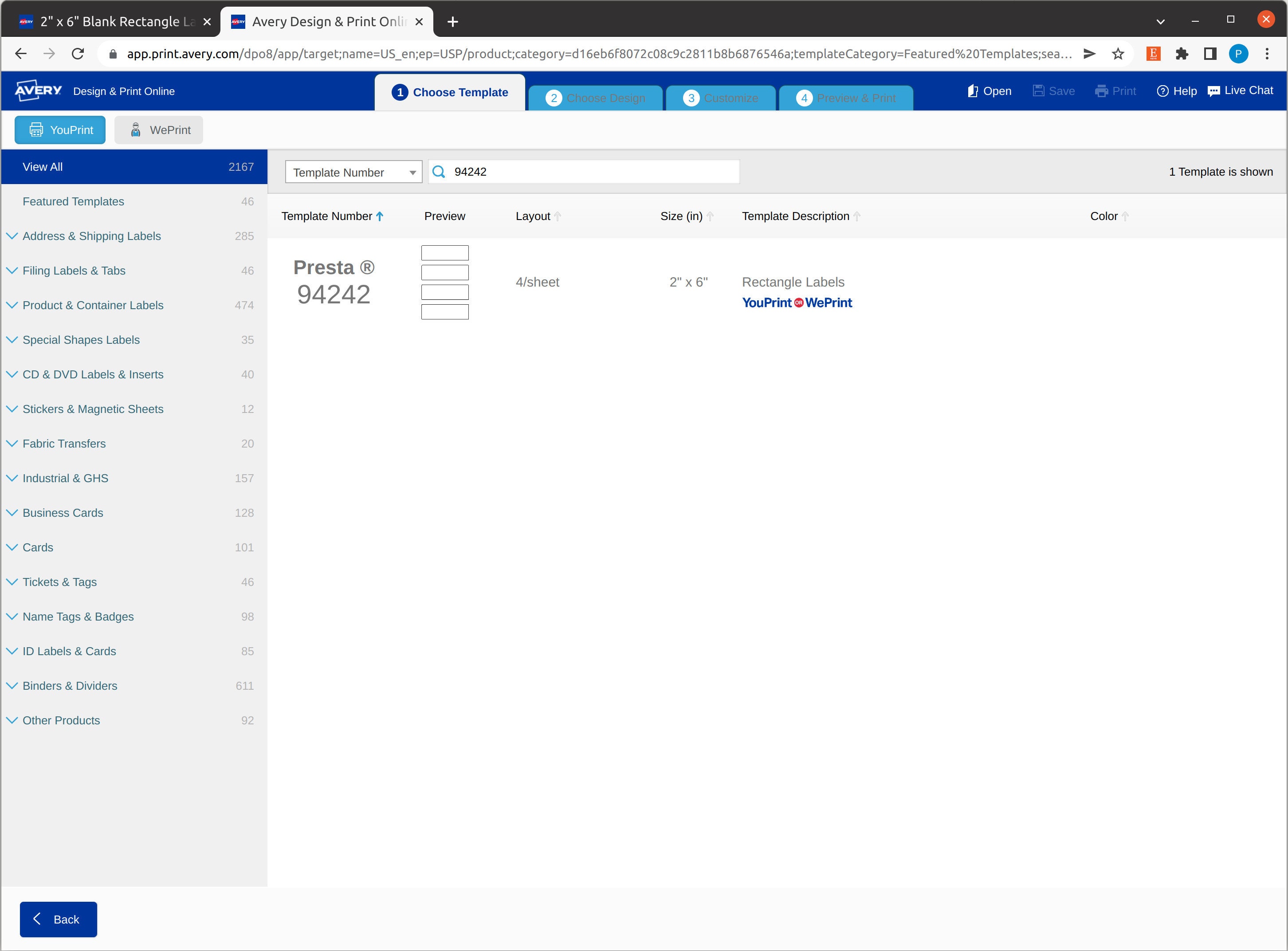
Task: Expand Binders & Dividers category
Action: [12, 685]
